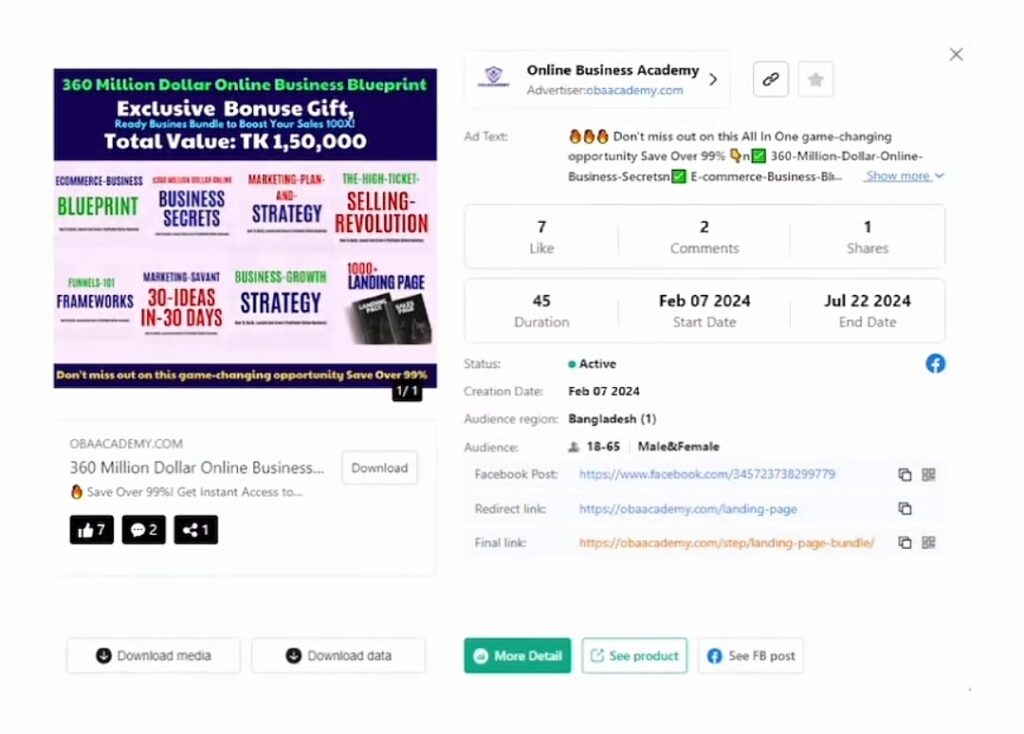Image resolution: width=1024 pixels, height=734 pixels.
Task: Click the Download button beside the ad title
Action: tap(379, 468)
